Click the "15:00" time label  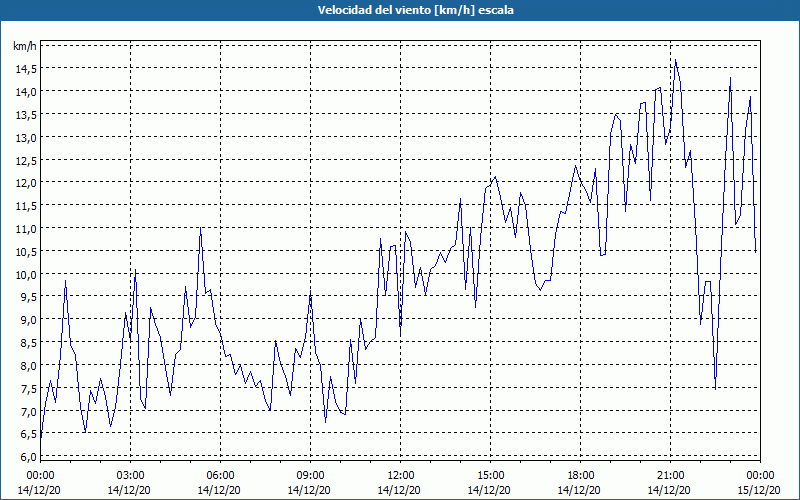[490, 476]
